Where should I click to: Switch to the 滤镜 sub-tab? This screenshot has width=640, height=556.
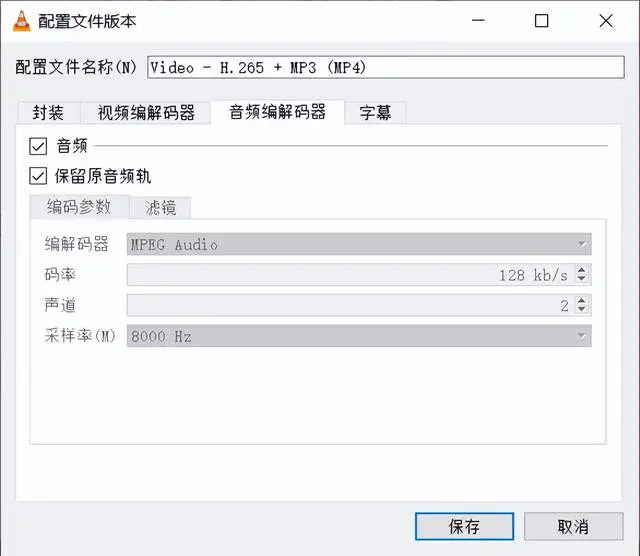tap(160, 208)
